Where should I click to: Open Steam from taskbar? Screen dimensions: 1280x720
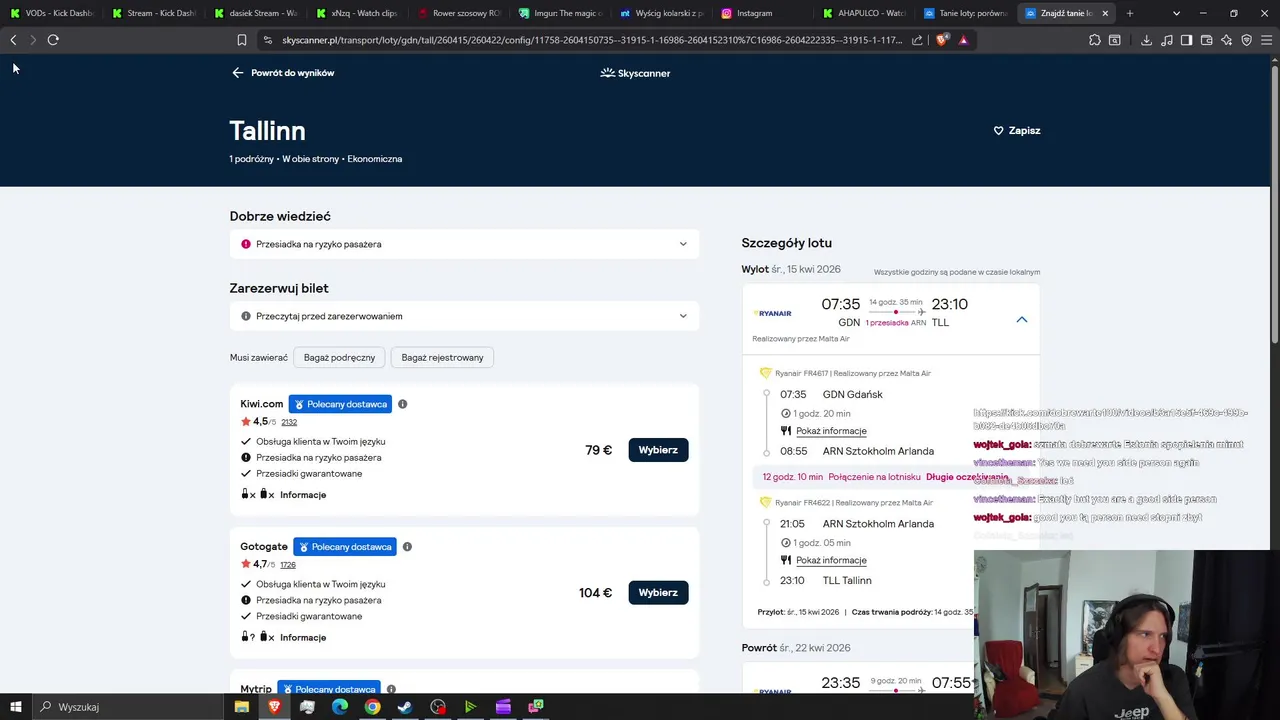405,707
